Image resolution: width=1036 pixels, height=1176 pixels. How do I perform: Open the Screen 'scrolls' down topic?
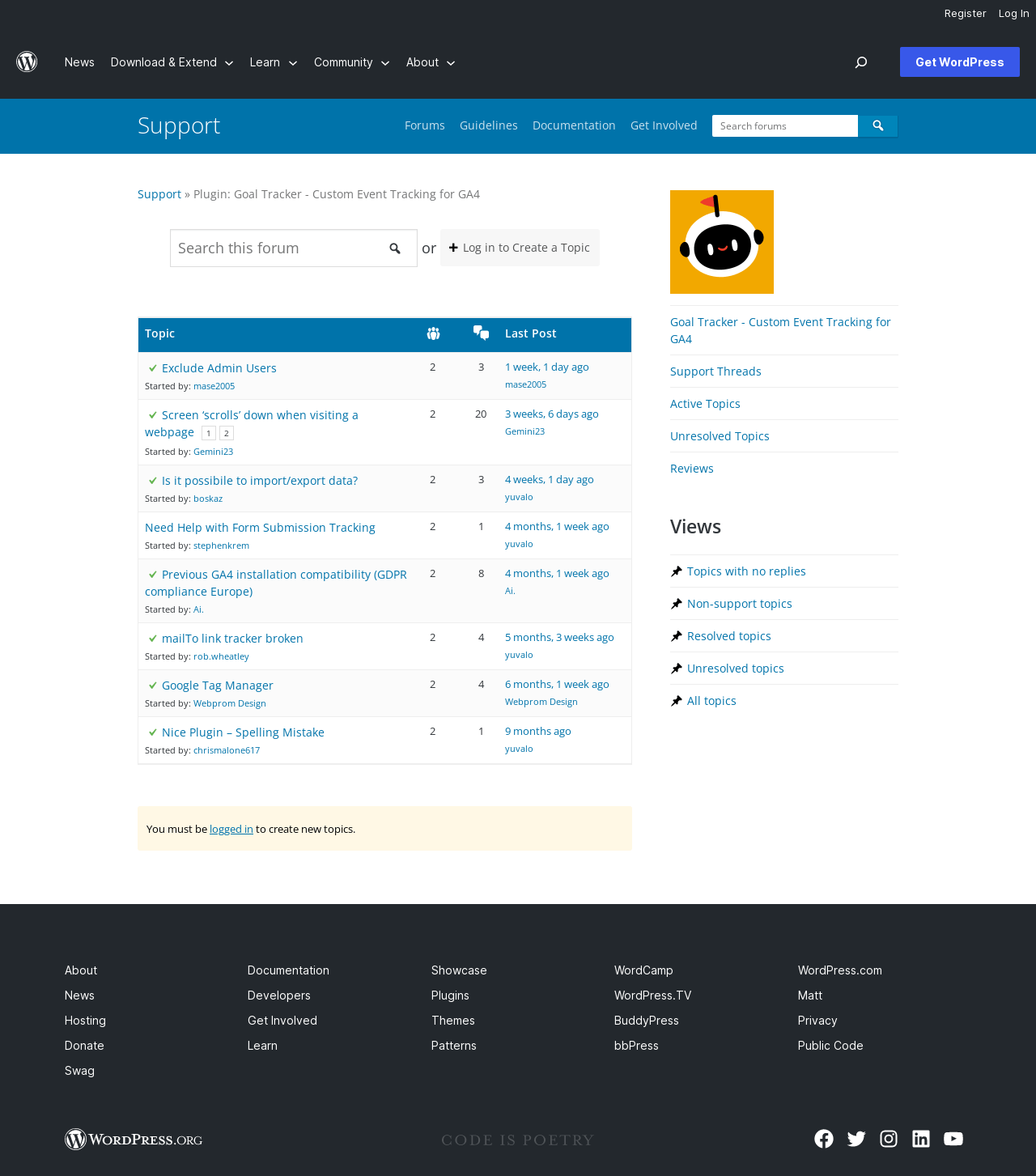tap(252, 423)
